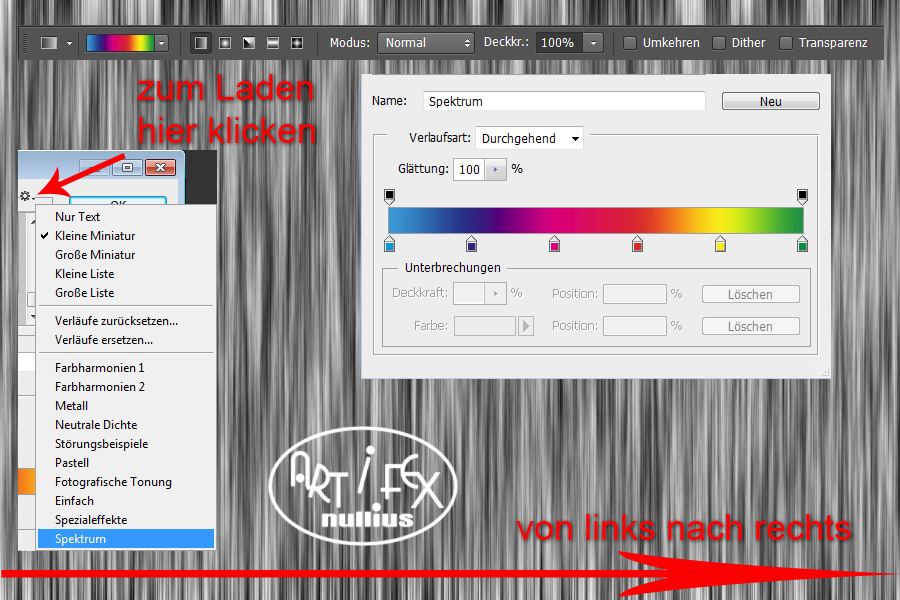Load the Neutrale Dichte gradients
The height and width of the screenshot is (600, 900).
[126, 424]
